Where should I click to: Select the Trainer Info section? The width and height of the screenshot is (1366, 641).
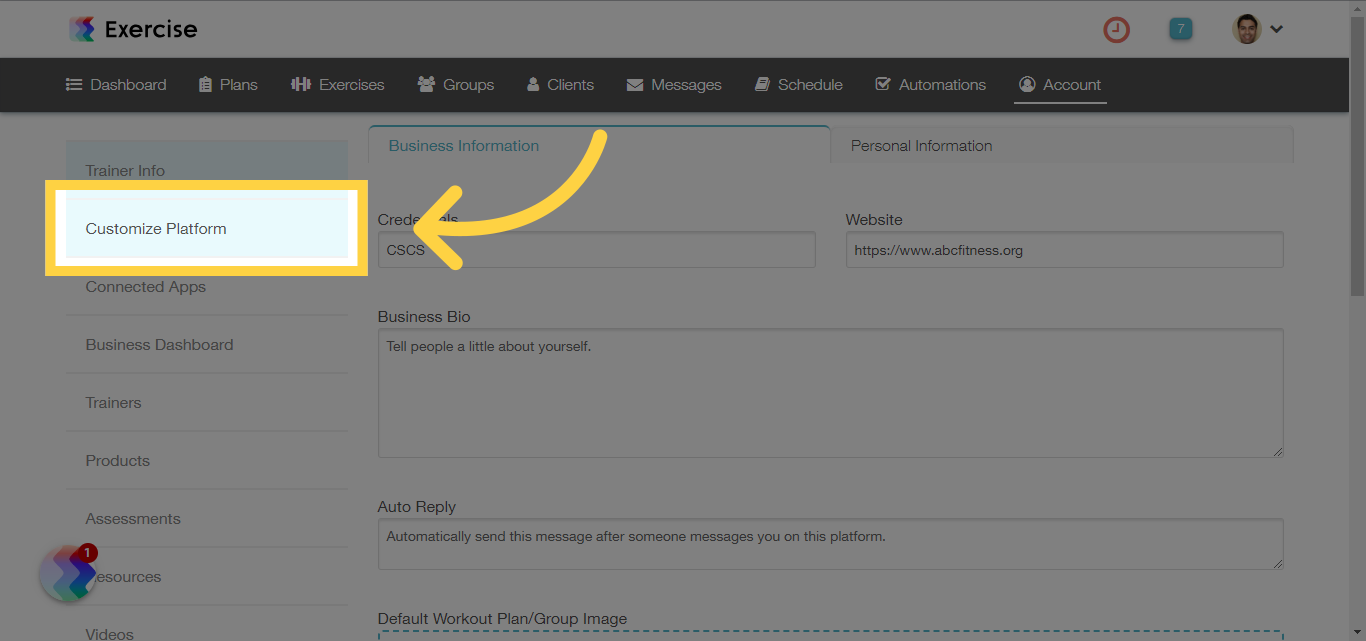coord(125,170)
